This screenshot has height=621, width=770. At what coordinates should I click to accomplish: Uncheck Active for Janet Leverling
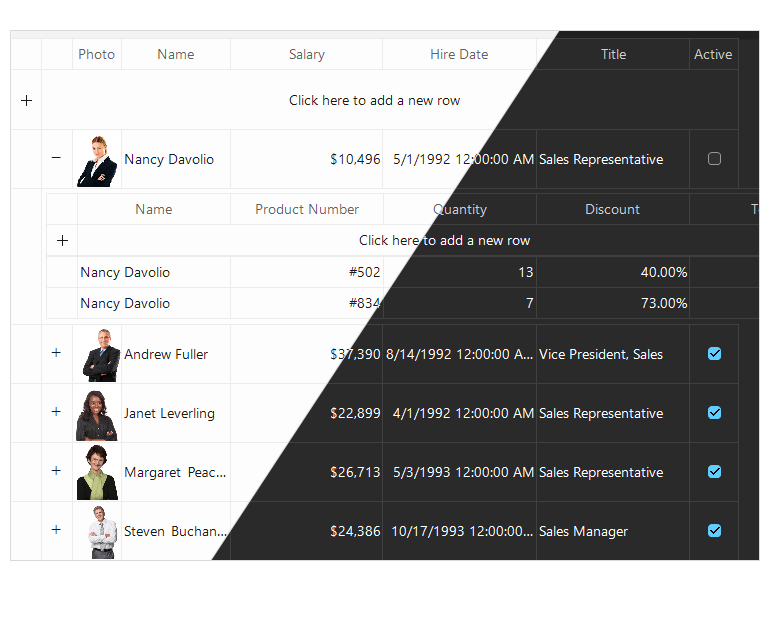coord(715,413)
